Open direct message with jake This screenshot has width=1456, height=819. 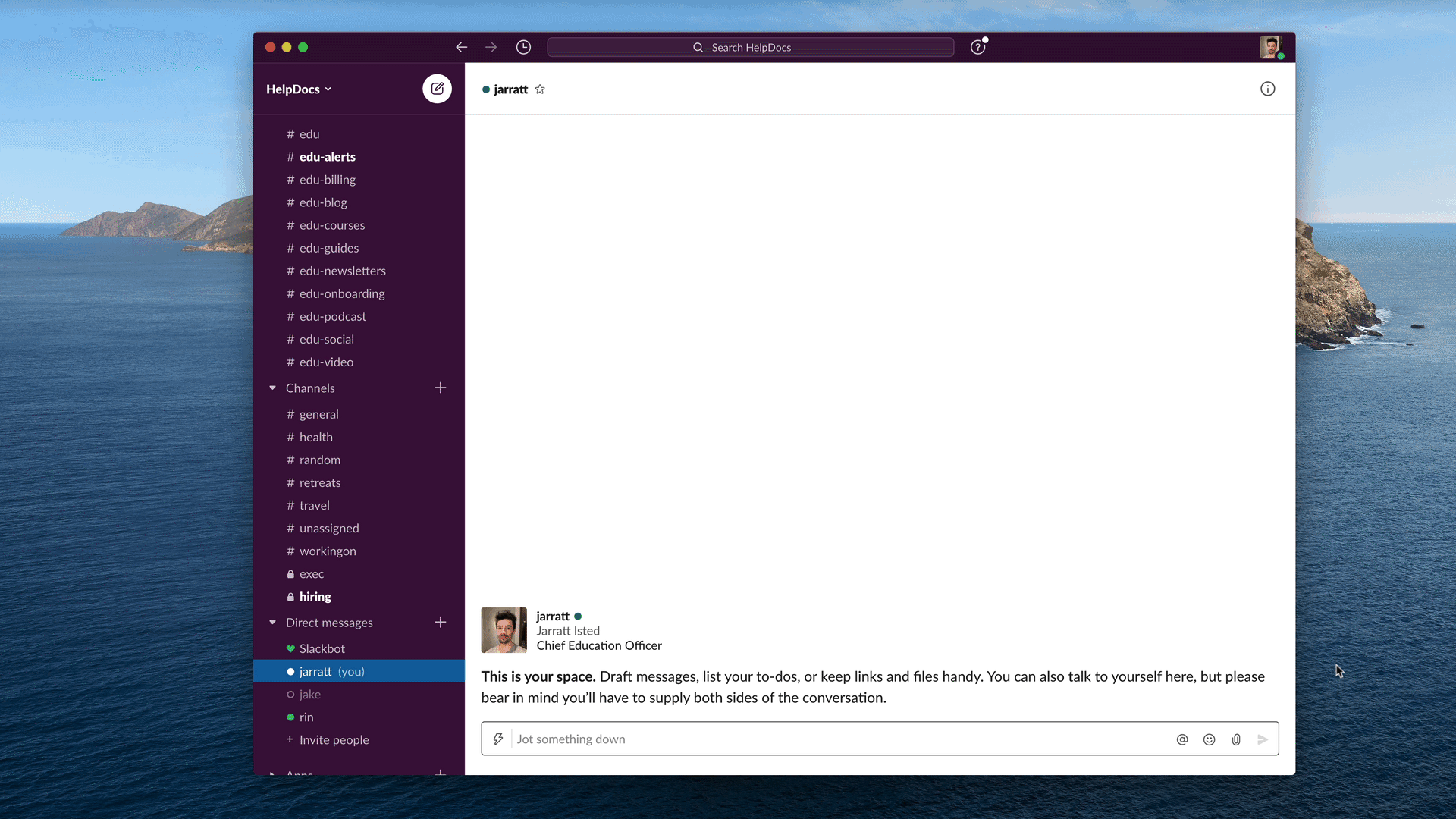tap(359, 693)
